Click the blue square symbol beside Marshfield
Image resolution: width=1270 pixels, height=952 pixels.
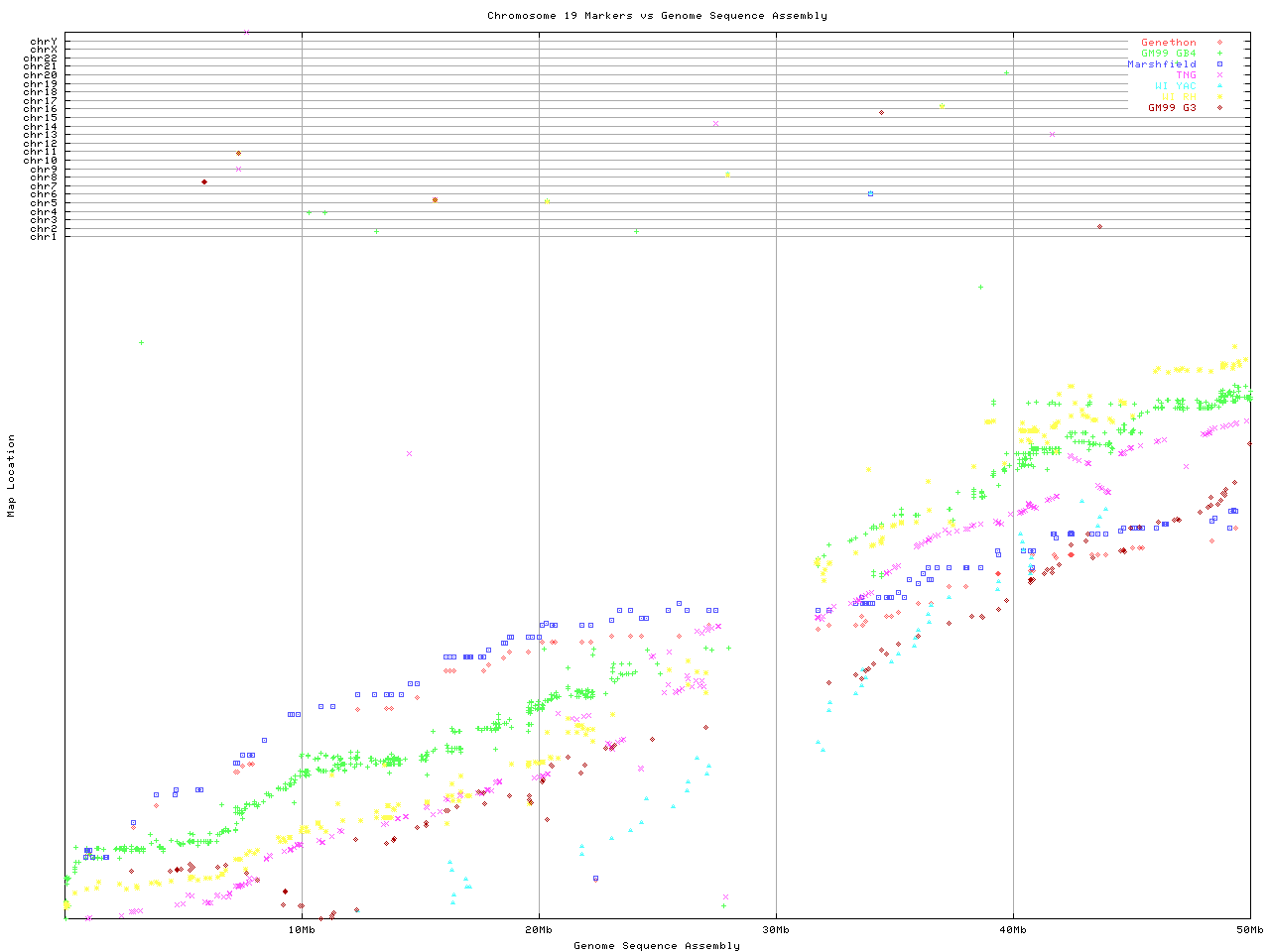1219,64
